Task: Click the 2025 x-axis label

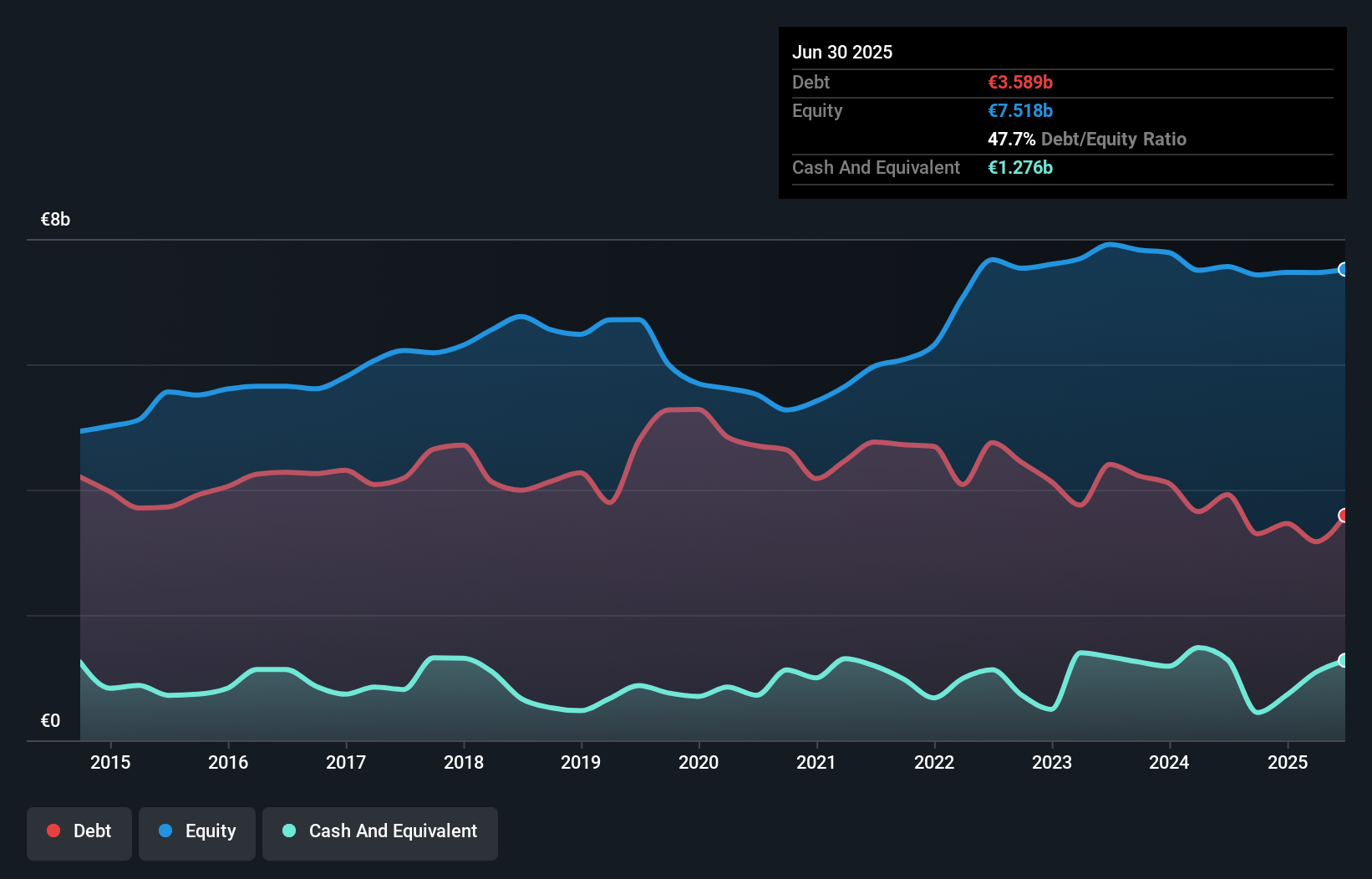Action: pyautogui.click(x=1288, y=762)
